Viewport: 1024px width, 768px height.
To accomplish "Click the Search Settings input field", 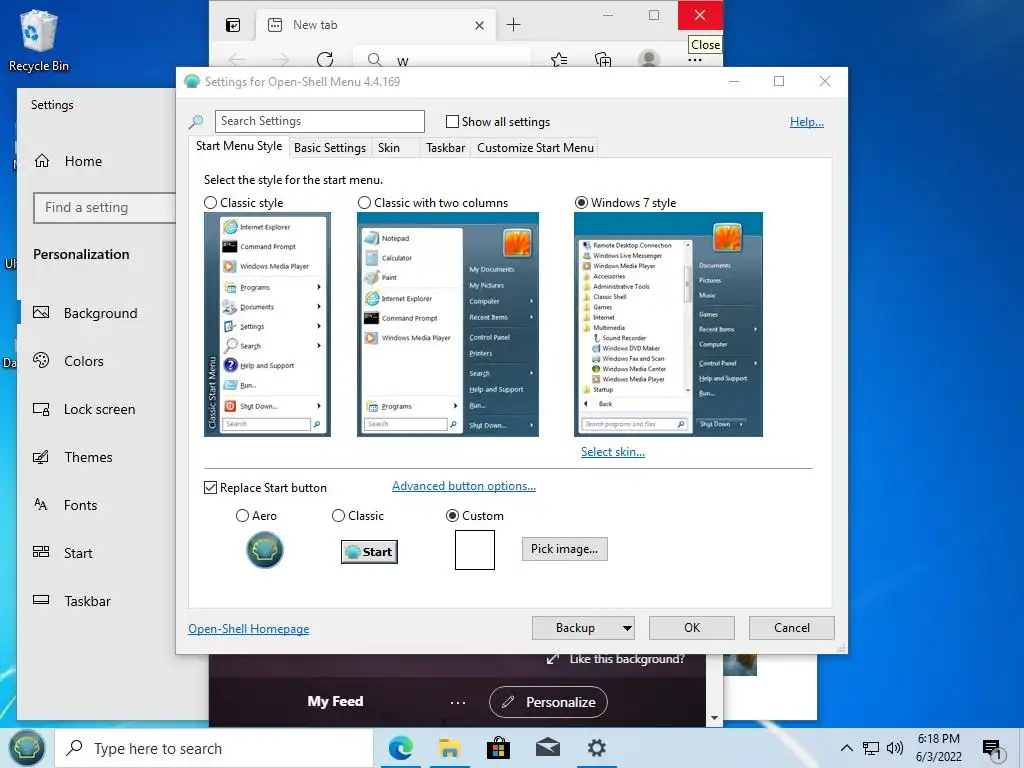I will coord(319,121).
